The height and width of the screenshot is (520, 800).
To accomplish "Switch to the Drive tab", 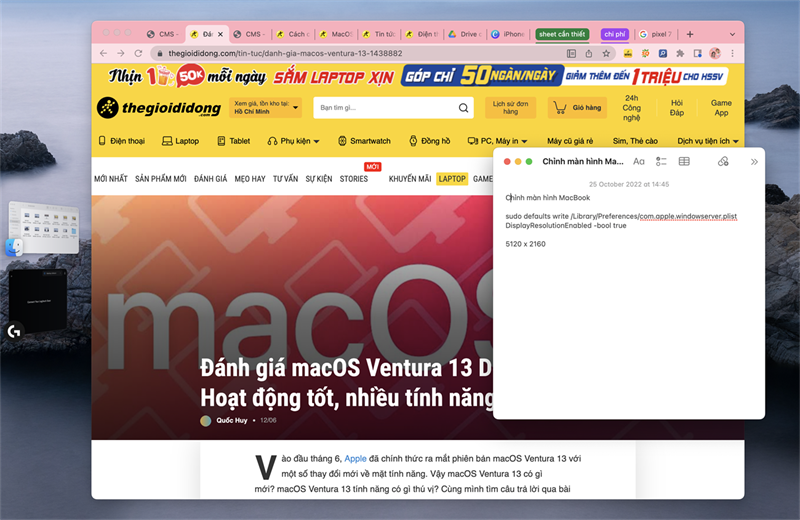I will pos(465,34).
